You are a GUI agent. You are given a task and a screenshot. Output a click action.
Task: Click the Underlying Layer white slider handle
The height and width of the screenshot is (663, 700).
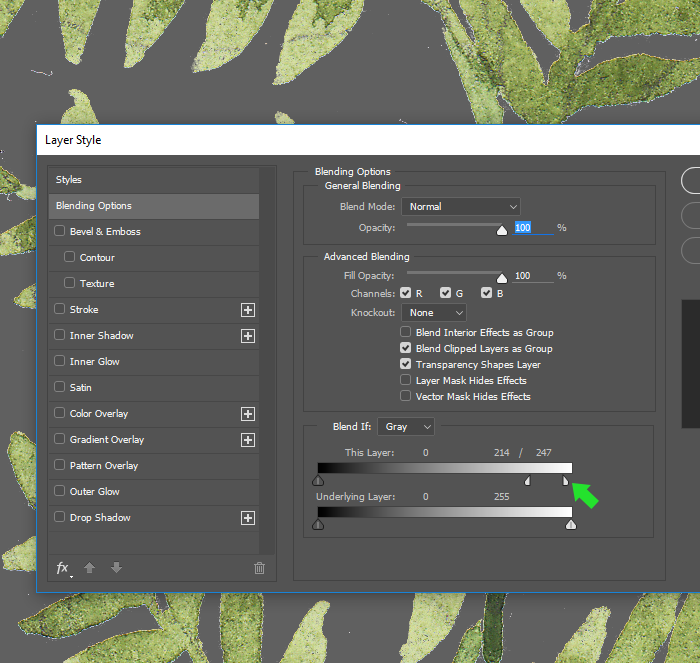point(571,524)
